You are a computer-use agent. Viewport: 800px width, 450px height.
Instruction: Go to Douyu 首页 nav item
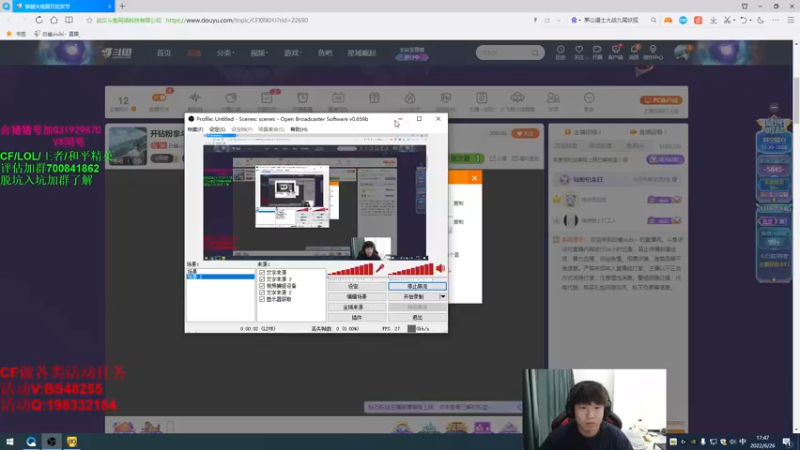tap(164, 53)
